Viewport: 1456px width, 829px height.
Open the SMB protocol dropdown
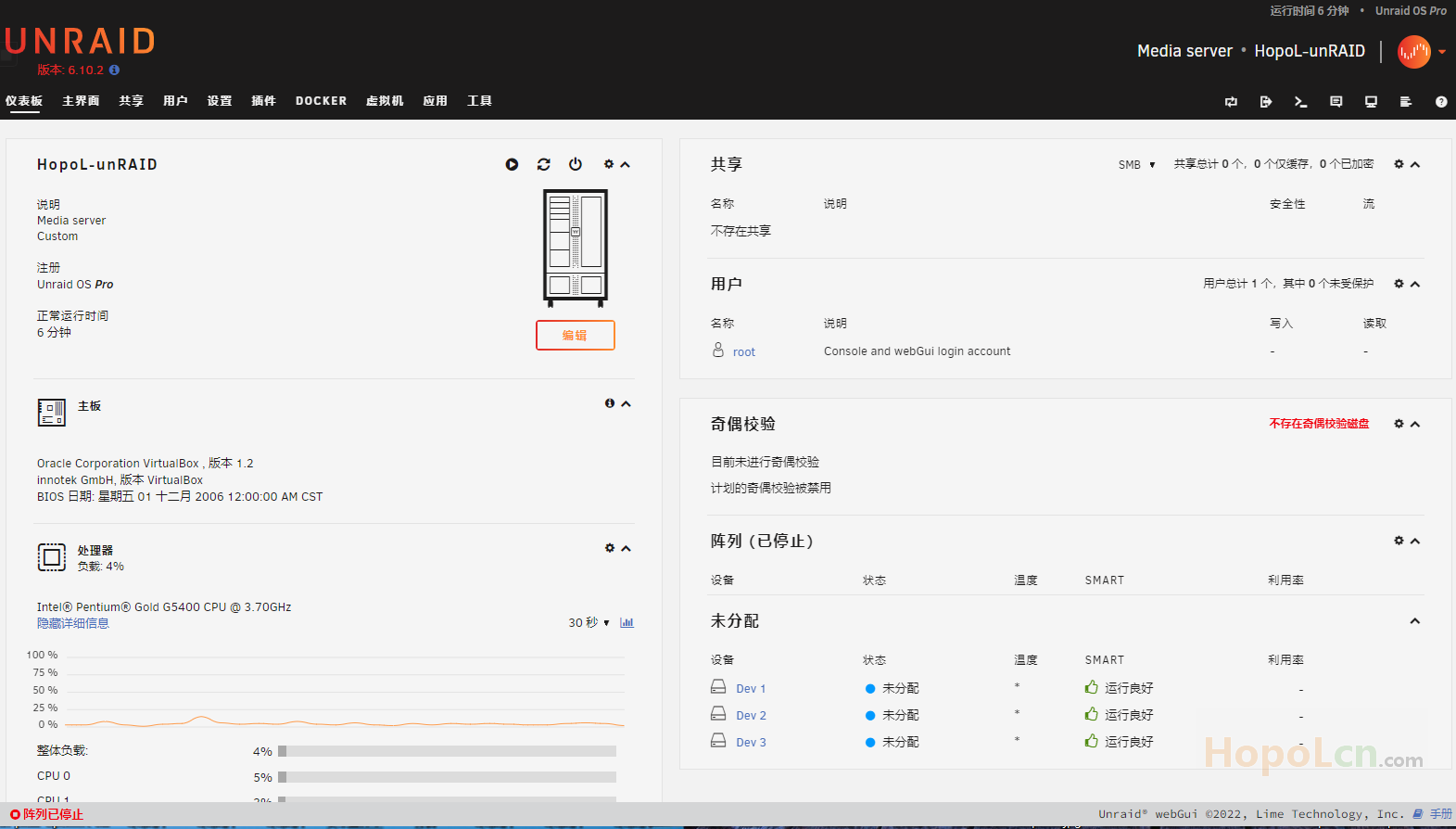coord(1137,165)
